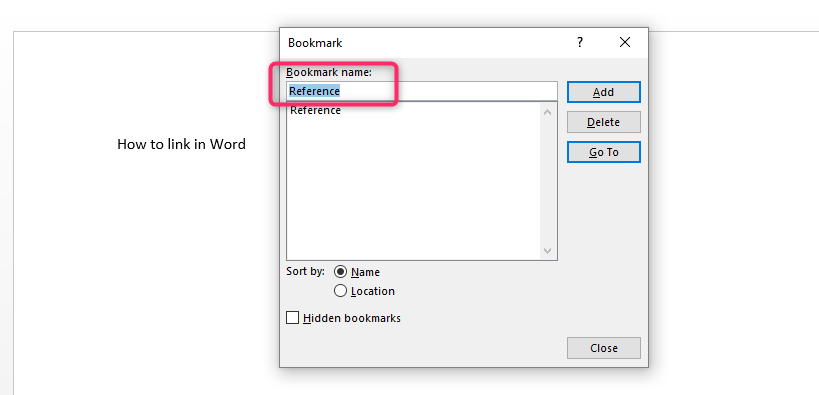Click the bookmark list scroll up arrow
This screenshot has height=395, width=819.
547,111
